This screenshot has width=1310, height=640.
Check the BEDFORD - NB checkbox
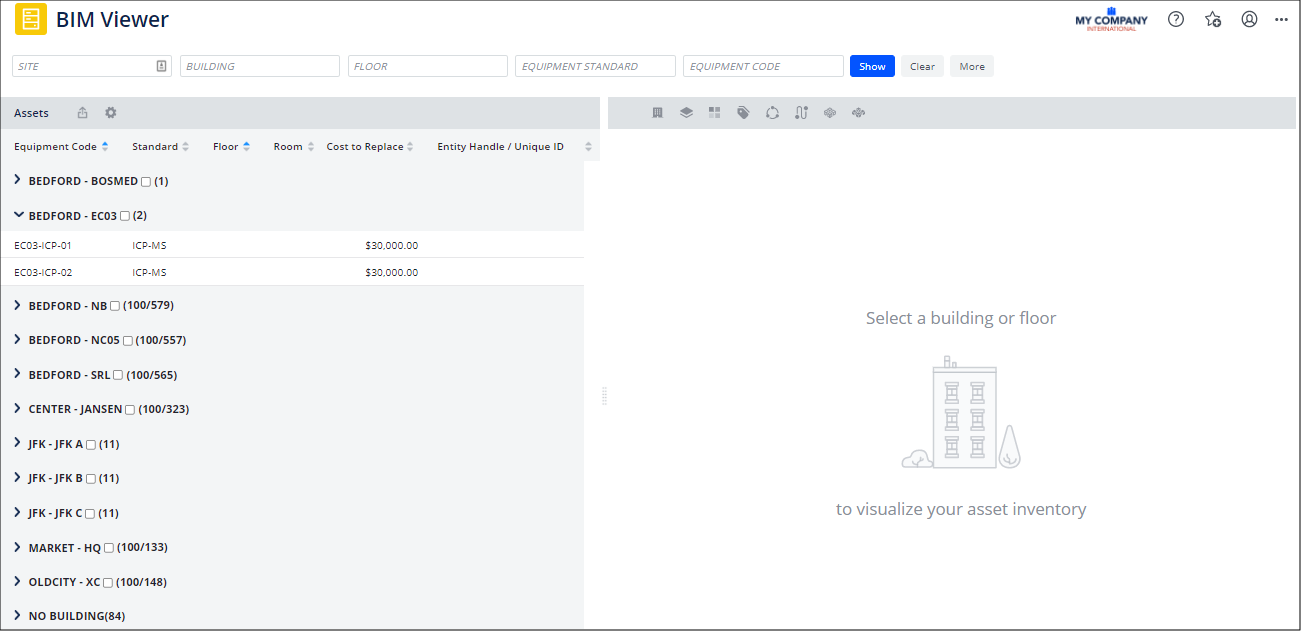(115, 306)
